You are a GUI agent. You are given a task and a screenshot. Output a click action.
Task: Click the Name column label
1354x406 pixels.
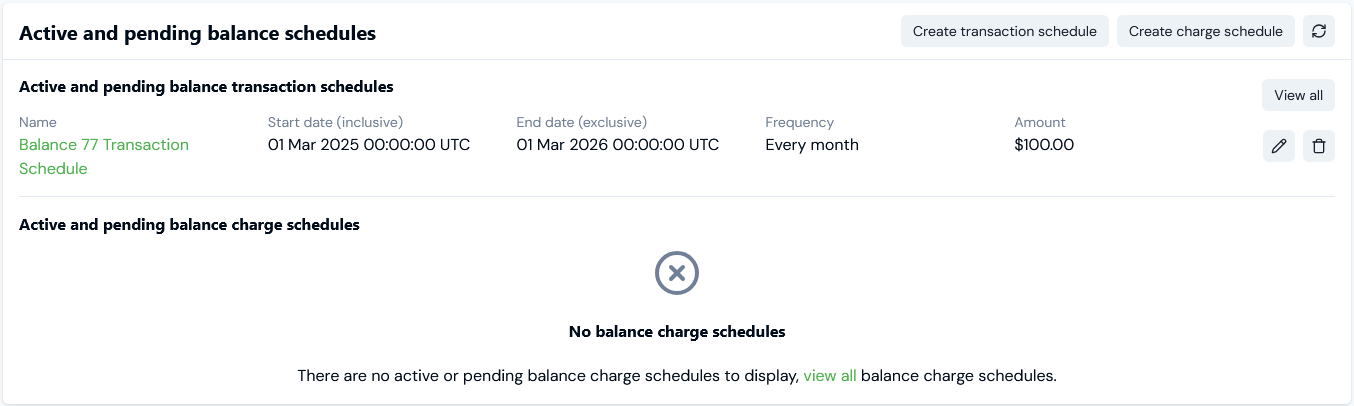pyautogui.click(x=38, y=122)
